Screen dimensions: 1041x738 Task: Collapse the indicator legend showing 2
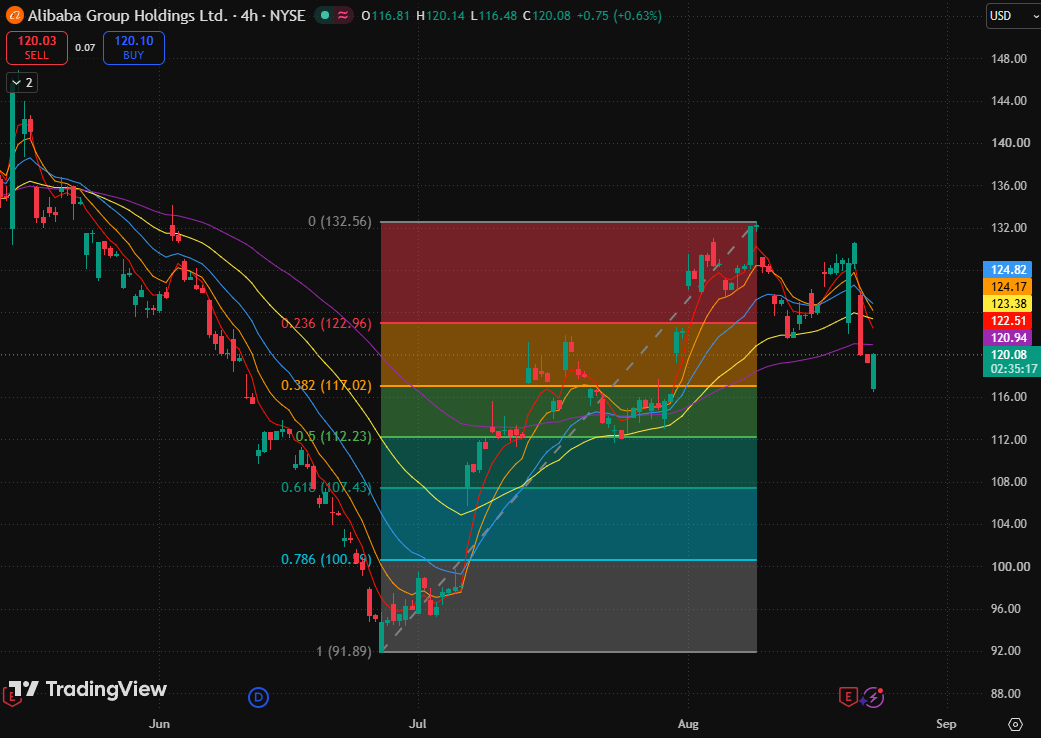(22, 83)
